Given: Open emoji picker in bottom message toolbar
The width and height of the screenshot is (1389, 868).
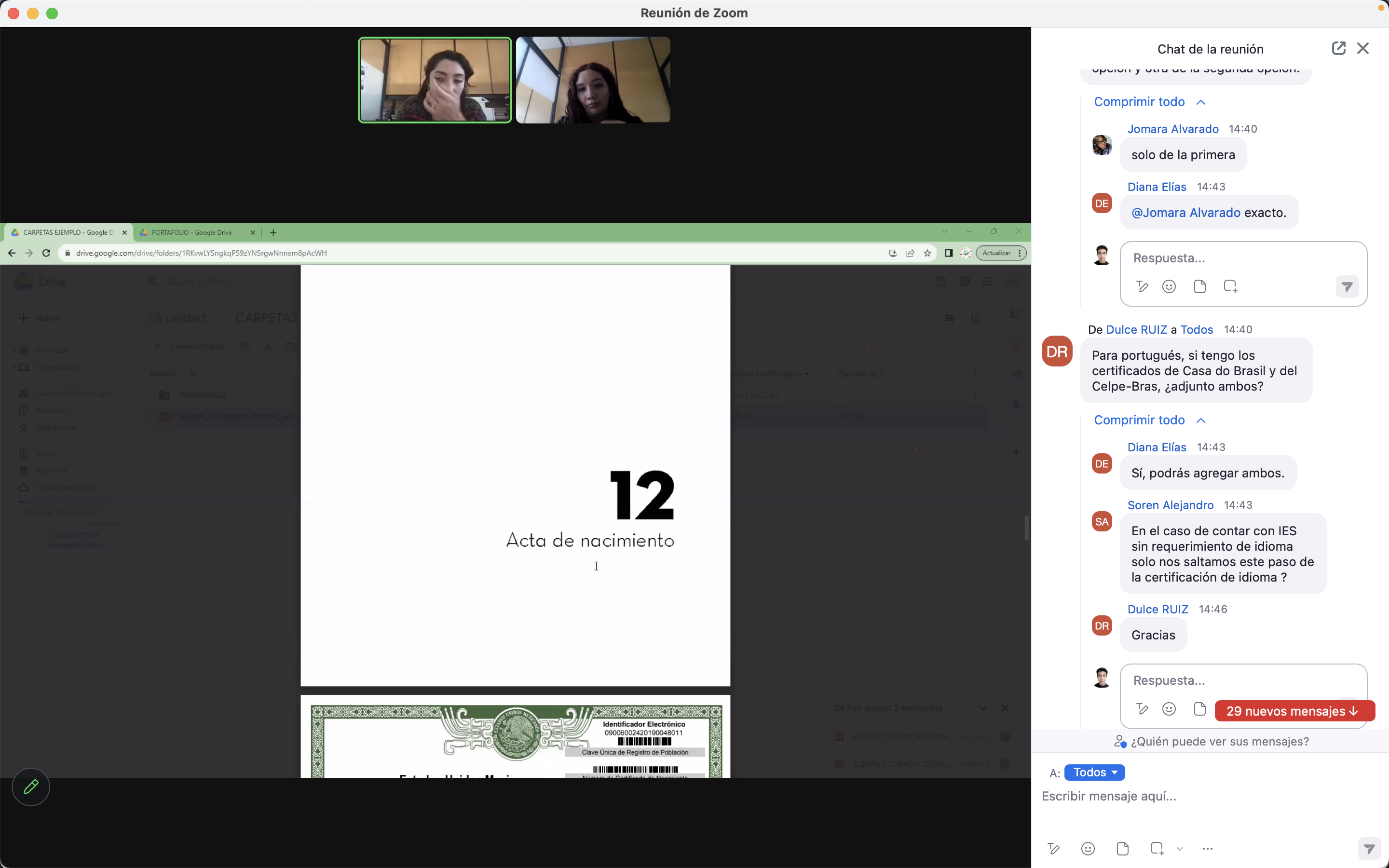Looking at the screenshot, I should [x=1088, y=849].
